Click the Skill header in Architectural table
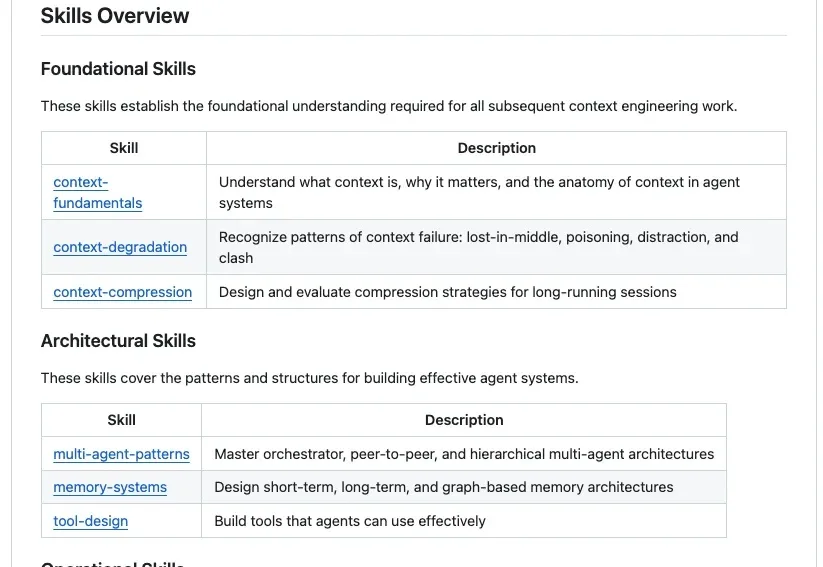Screen dimensions: 823x567 (x=121, y=420)
